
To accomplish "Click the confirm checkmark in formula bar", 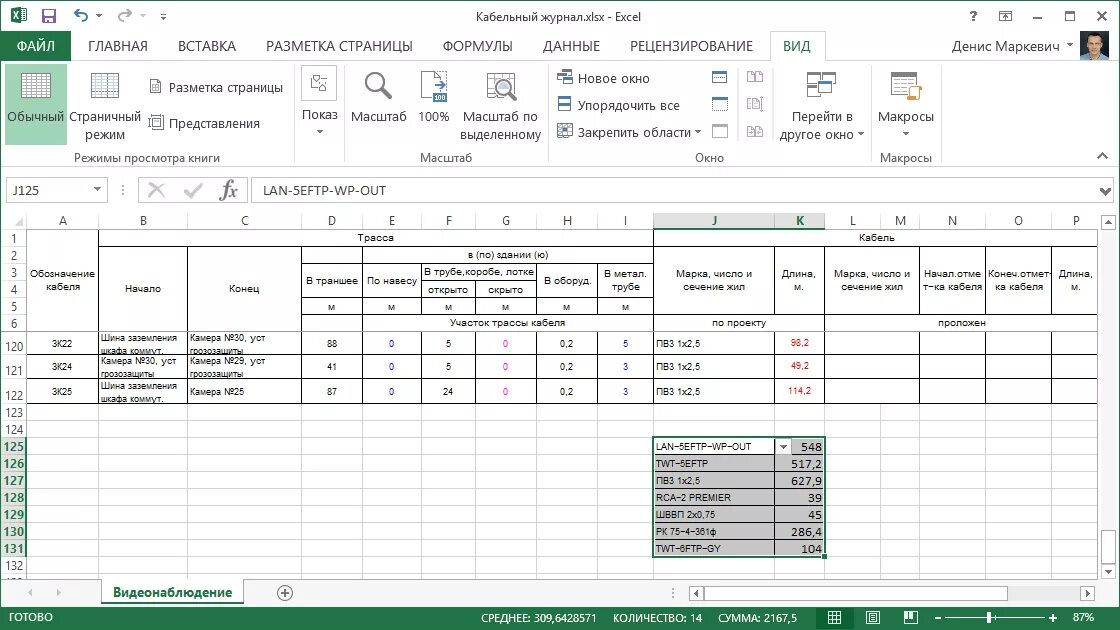I will (193, 190).
